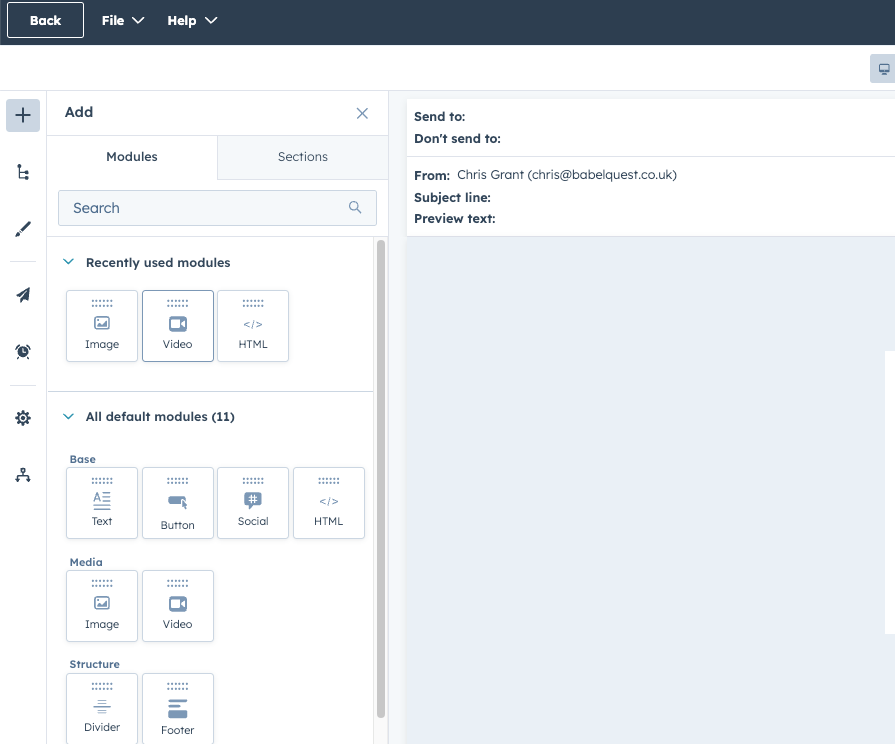Collapse the Recently used modules section

pos(69,262)
